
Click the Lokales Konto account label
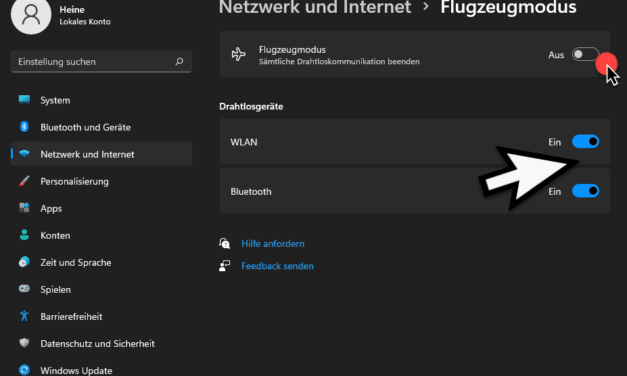click(85, 22)
